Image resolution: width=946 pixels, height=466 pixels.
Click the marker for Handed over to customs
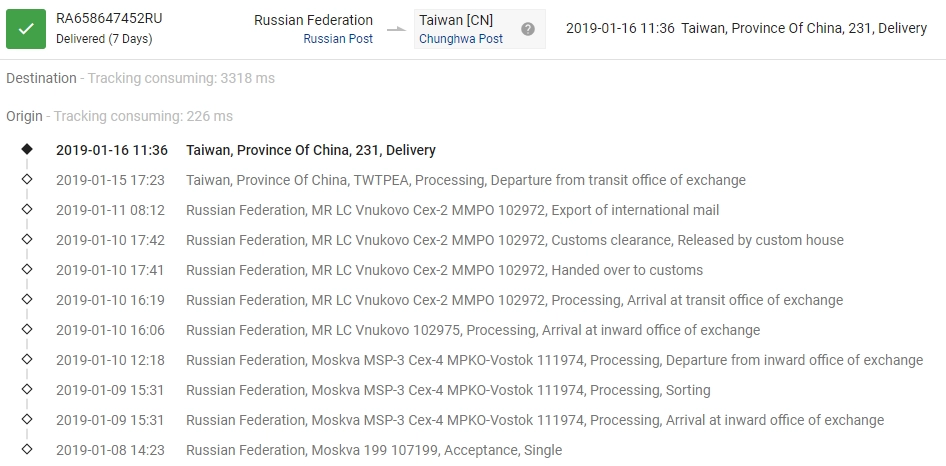click(27, 270)
